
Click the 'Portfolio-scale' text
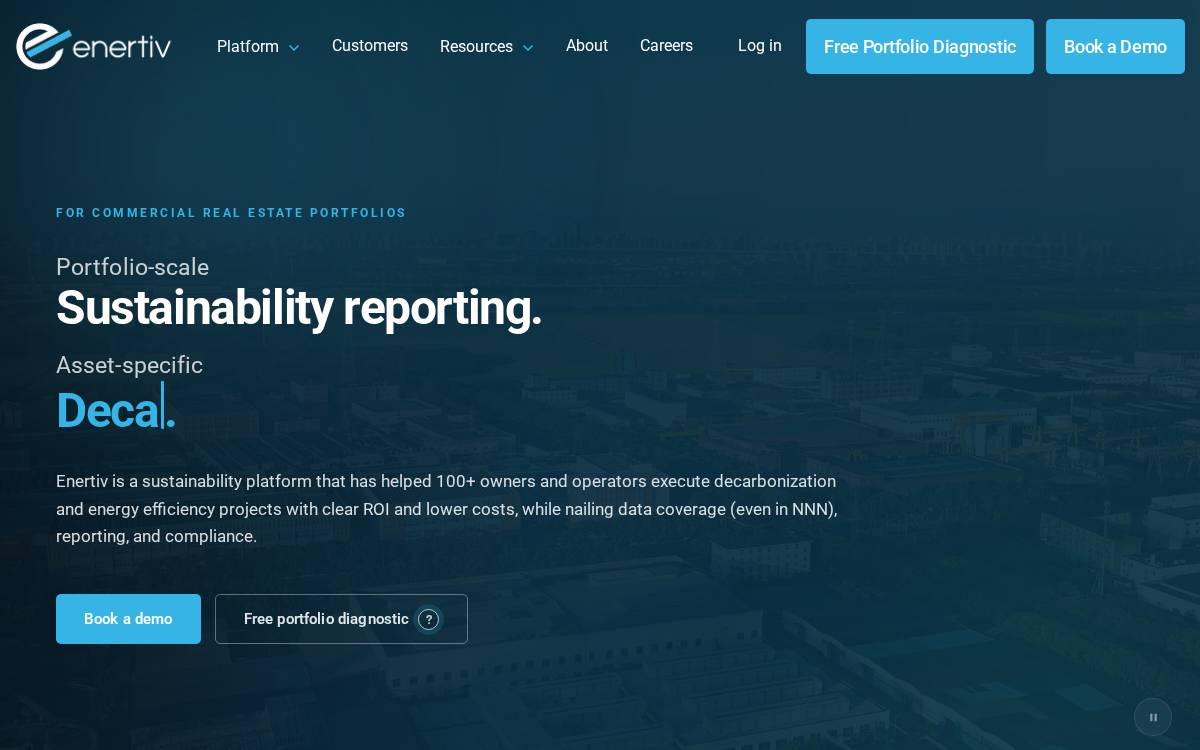click(x=132, y=267)
